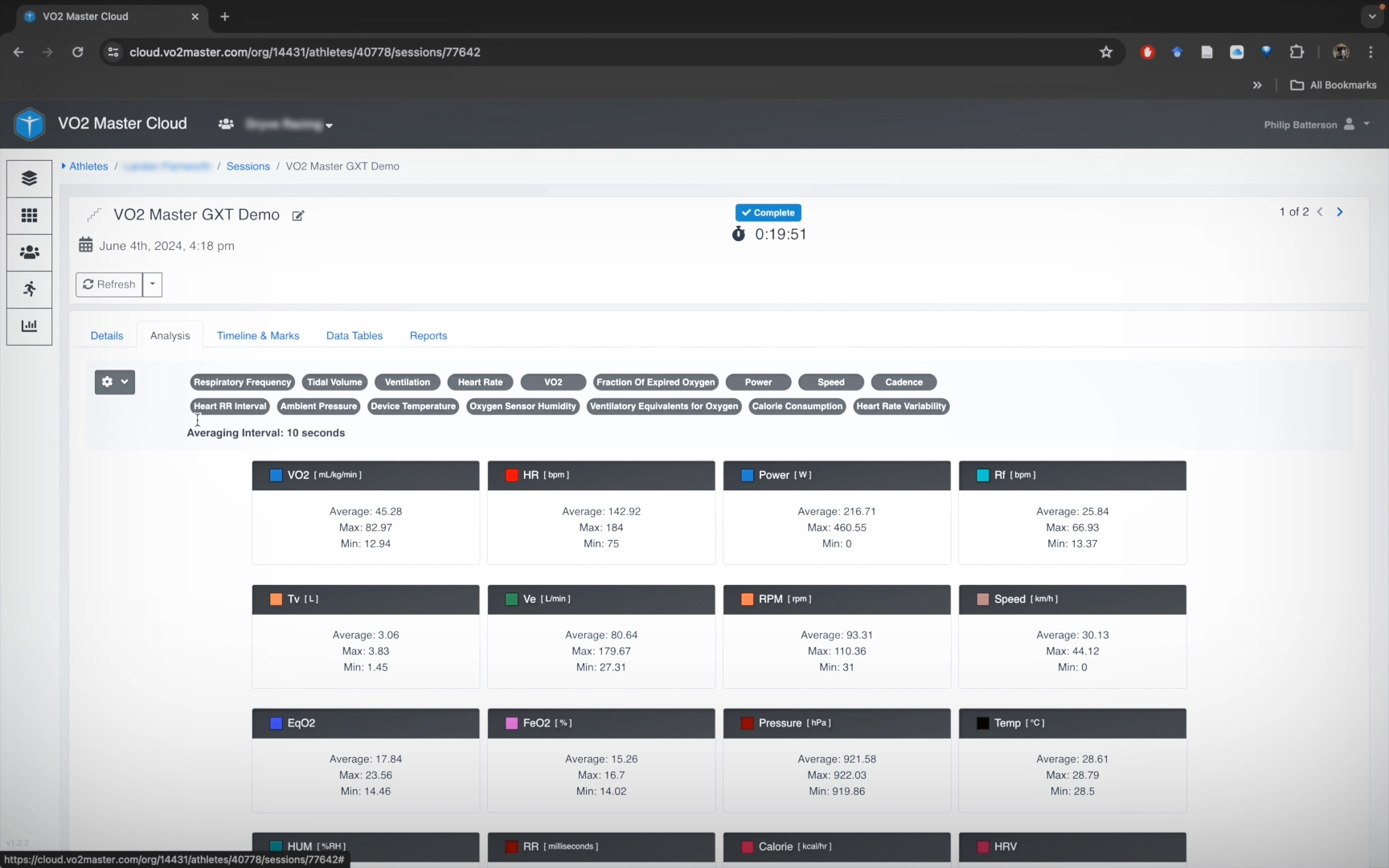The width and height of the screenshot is (1389, 868).
Task: Open the All Bookmarks folder
Action: tap(1334, 85)
